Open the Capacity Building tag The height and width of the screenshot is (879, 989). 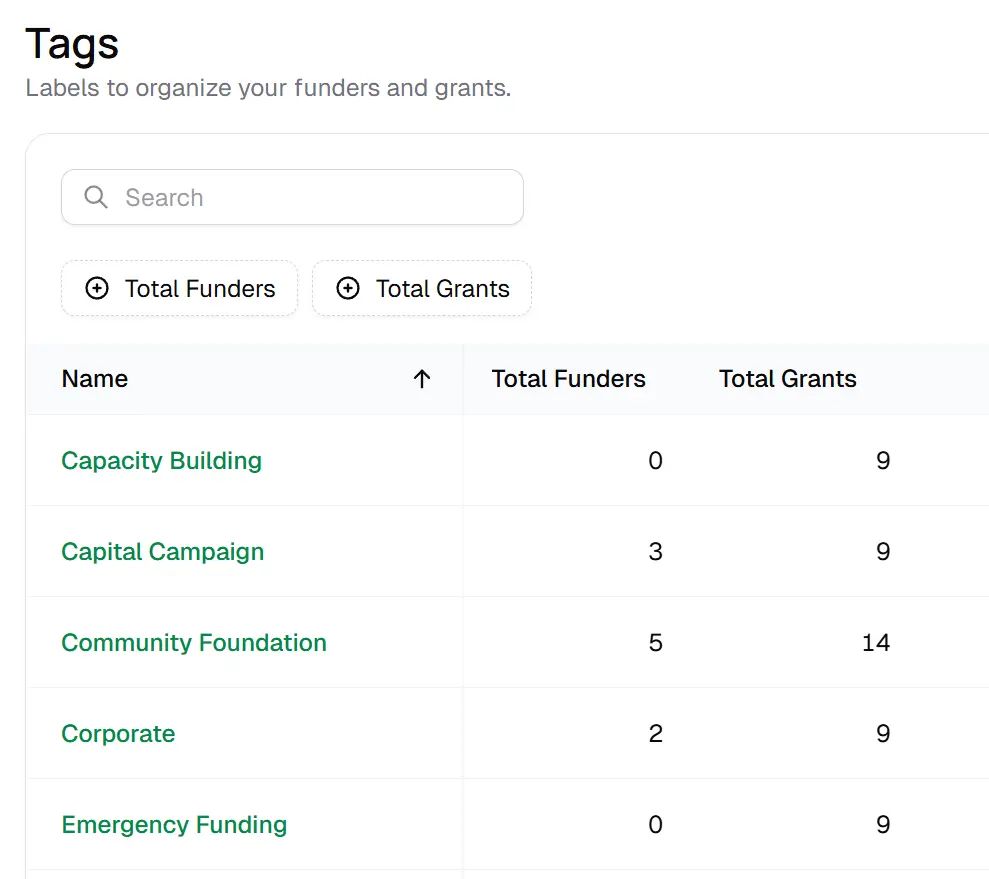[161, 460]
